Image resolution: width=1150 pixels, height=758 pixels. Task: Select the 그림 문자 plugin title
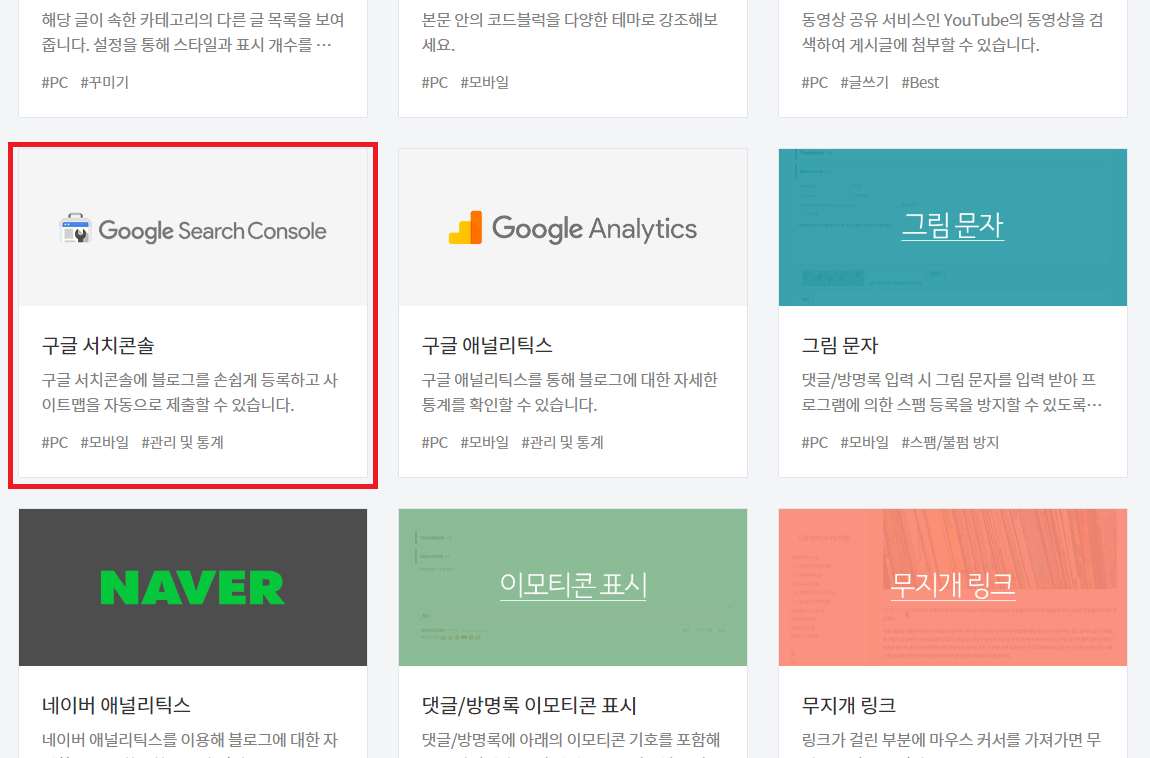point(840,345)
